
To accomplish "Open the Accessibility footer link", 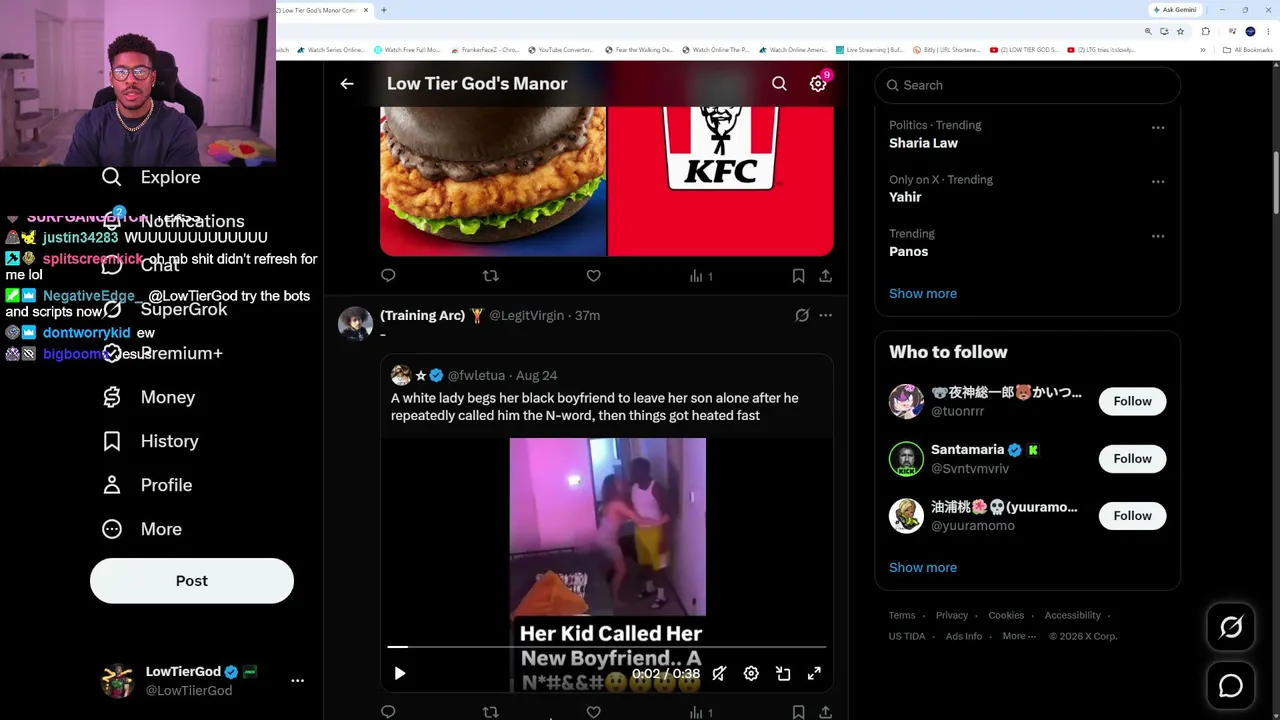I will (x=1073, y=616).
